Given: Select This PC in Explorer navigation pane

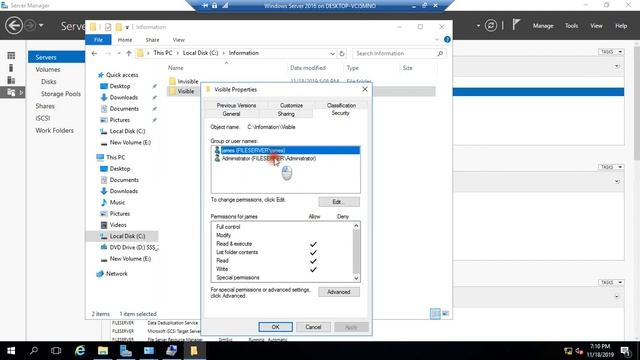Looking at the screenshot, I should (x=116, y=157).
